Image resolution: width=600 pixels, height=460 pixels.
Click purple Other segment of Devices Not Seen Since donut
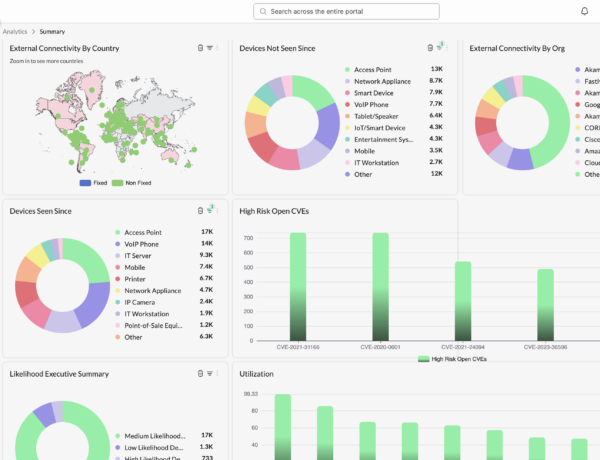coord(328,125)
